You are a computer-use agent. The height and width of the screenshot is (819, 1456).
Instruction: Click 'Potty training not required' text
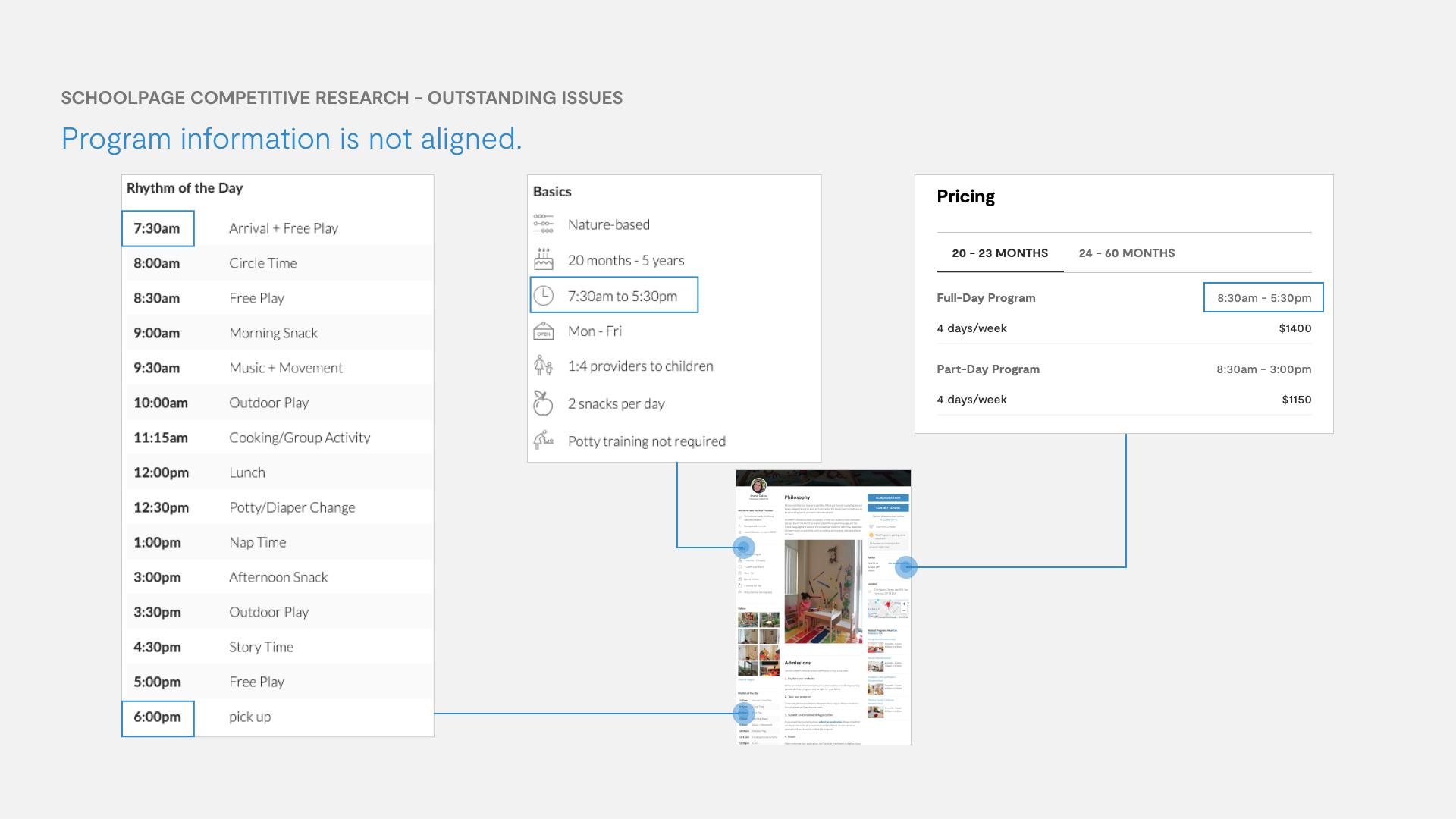(x=647, y=441)
